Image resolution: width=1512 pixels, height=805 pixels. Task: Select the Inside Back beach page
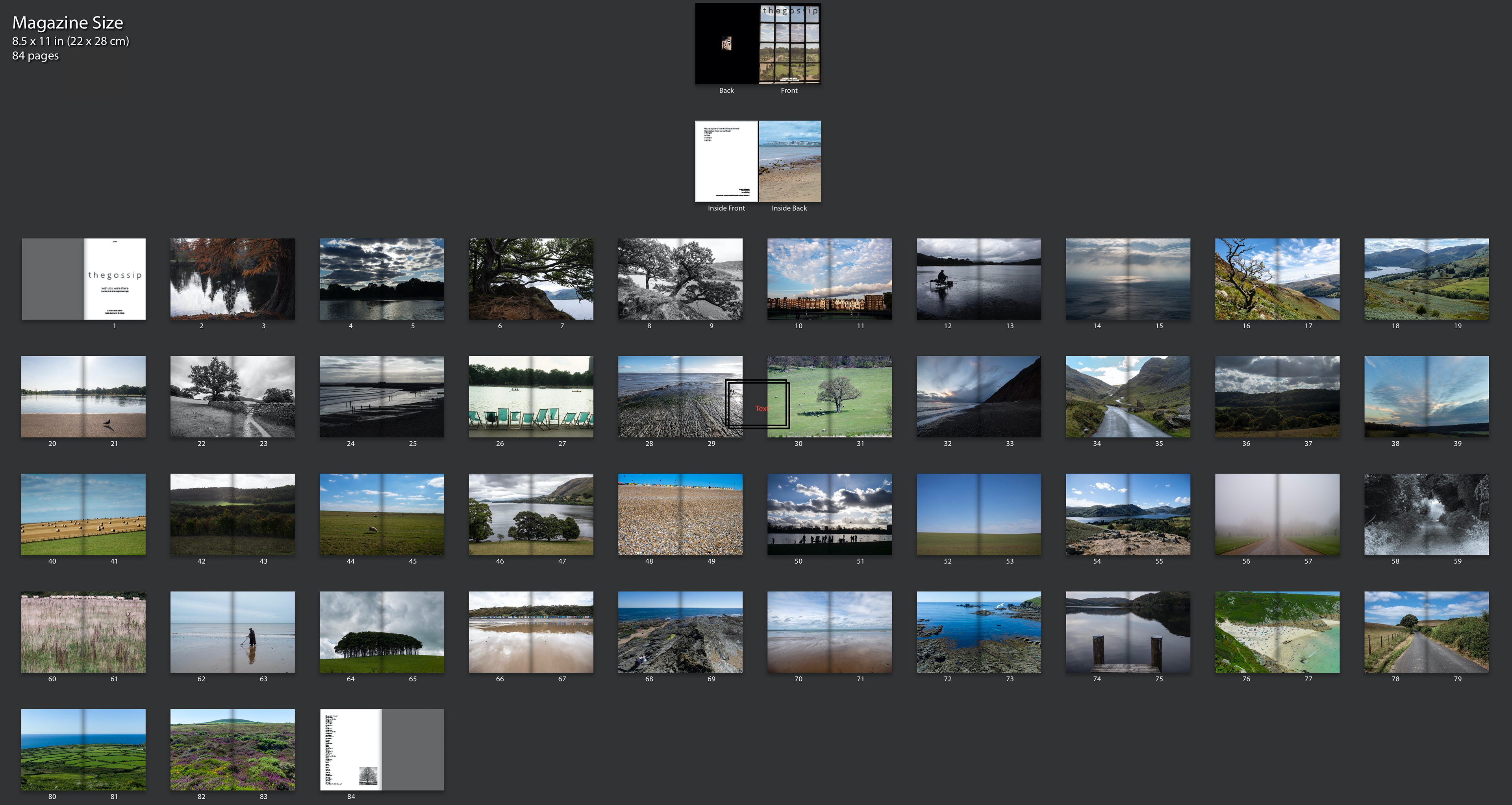[789, 161]
